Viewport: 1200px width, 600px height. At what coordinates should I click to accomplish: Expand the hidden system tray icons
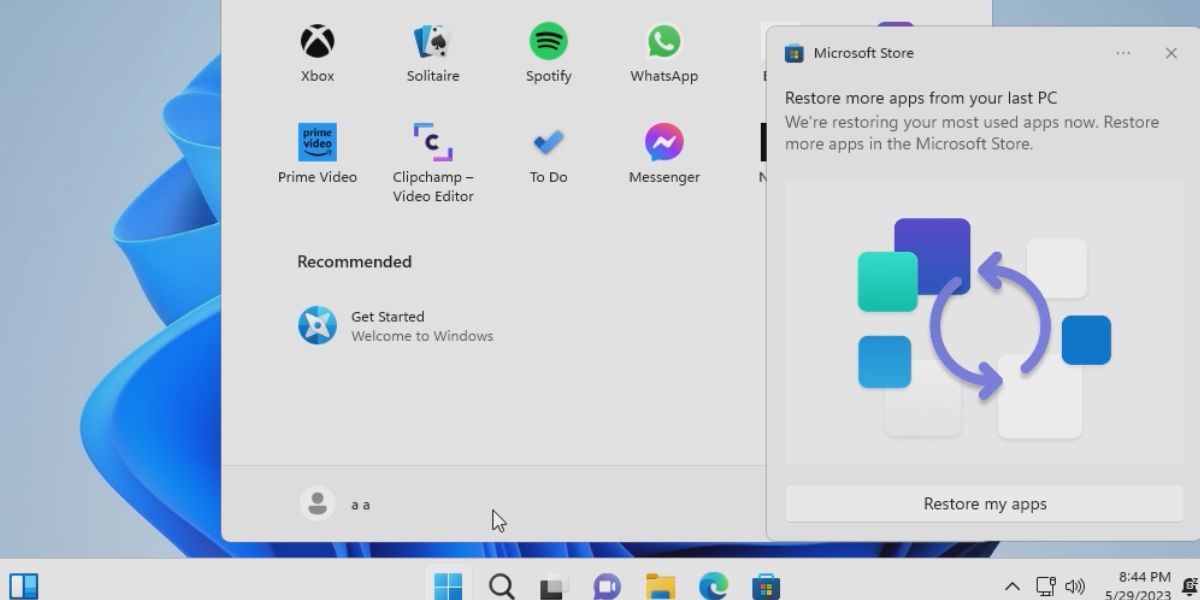coord(1013,586)
